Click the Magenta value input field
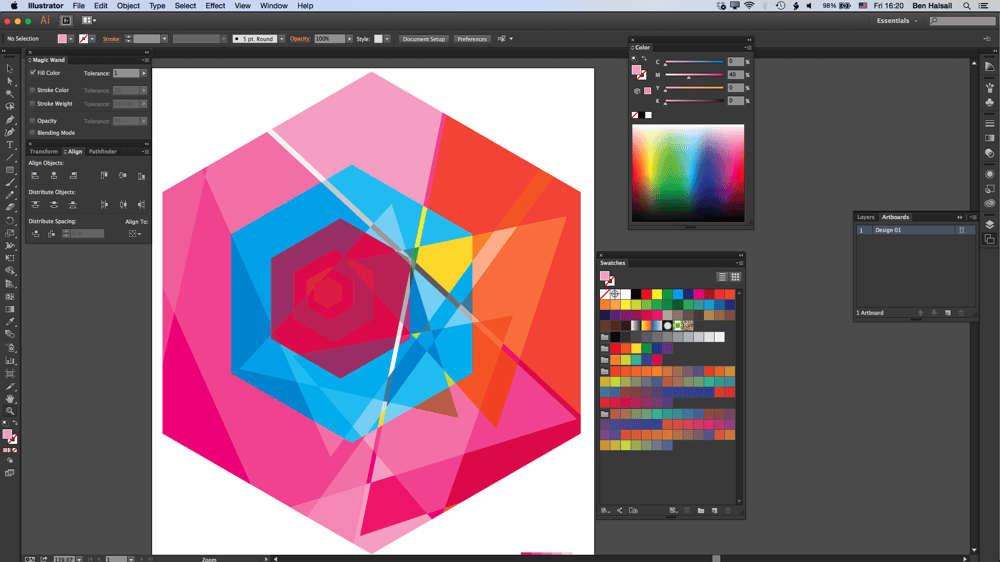Viewport: 1000px width, 562px height. coord(735,75)
